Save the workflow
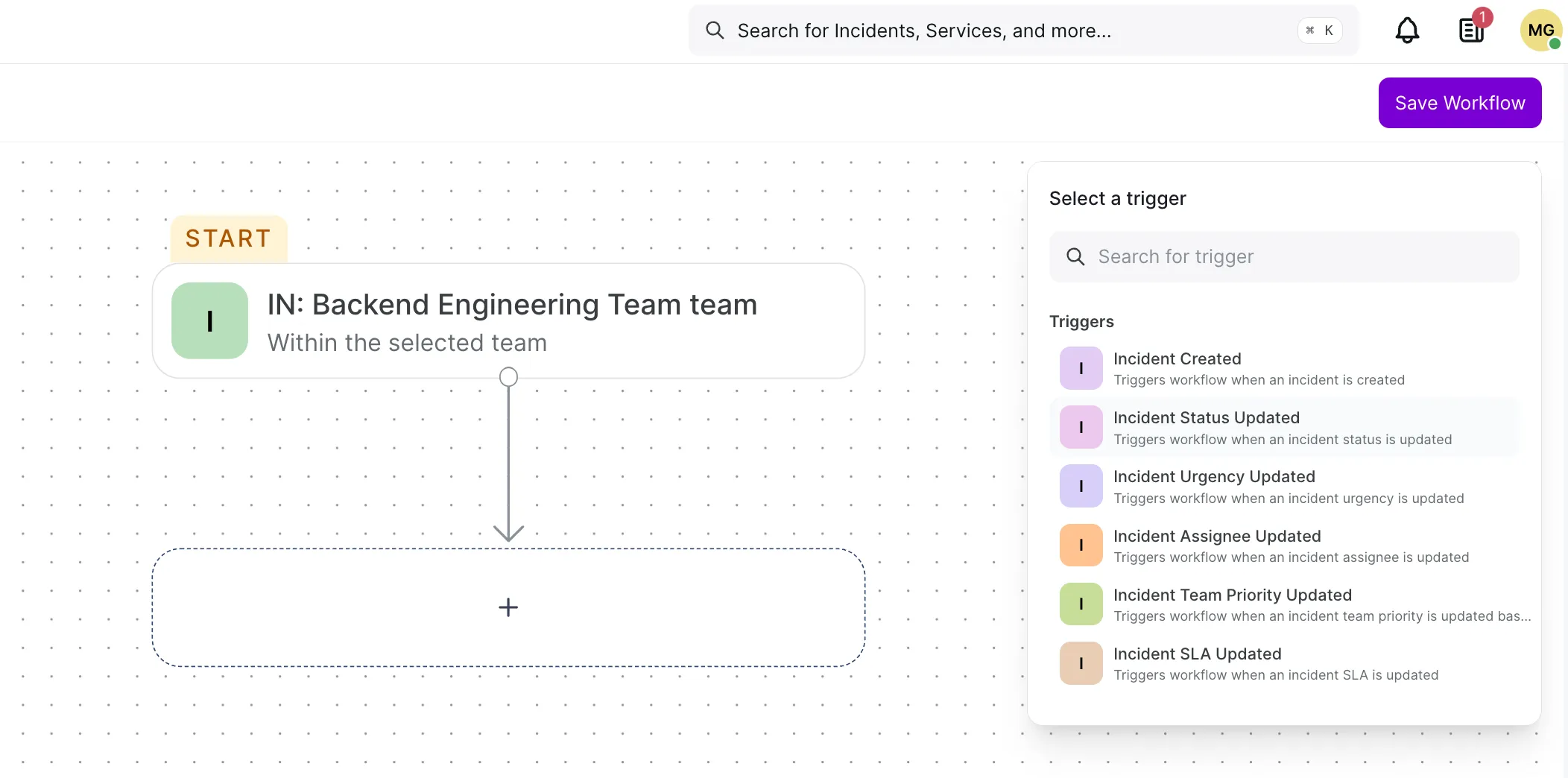1568x778 pixels. pos(1460,103)
